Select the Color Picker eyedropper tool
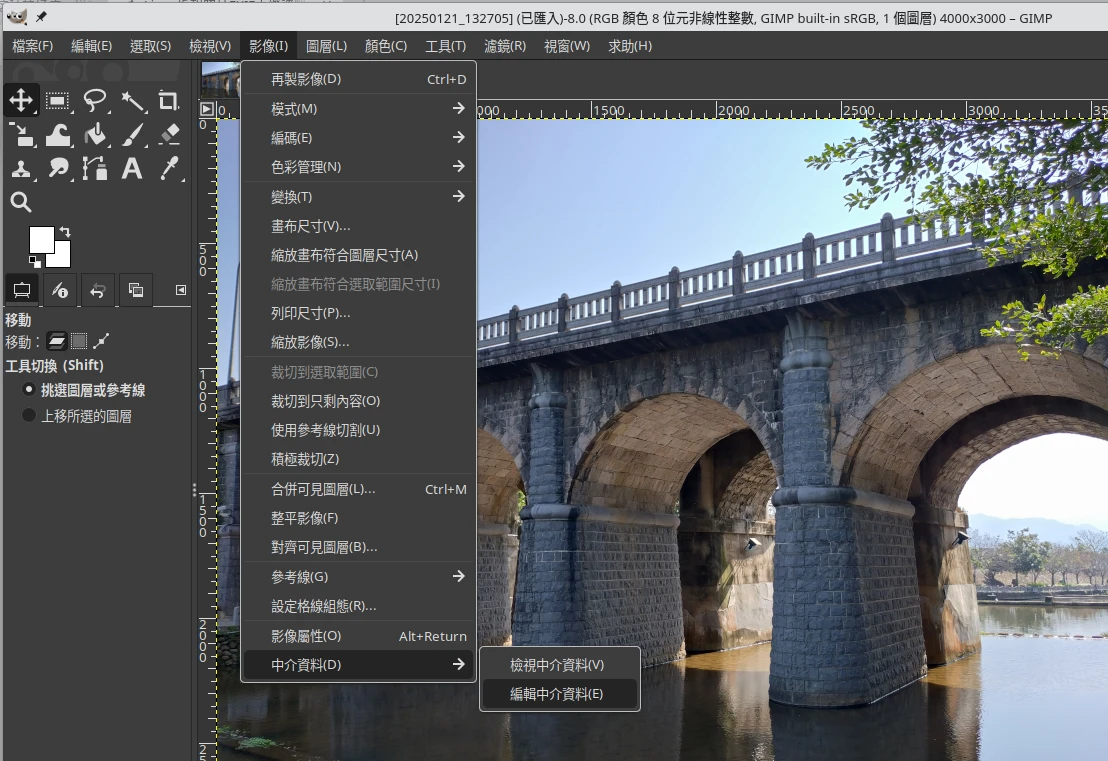 (x=168, y=169)
